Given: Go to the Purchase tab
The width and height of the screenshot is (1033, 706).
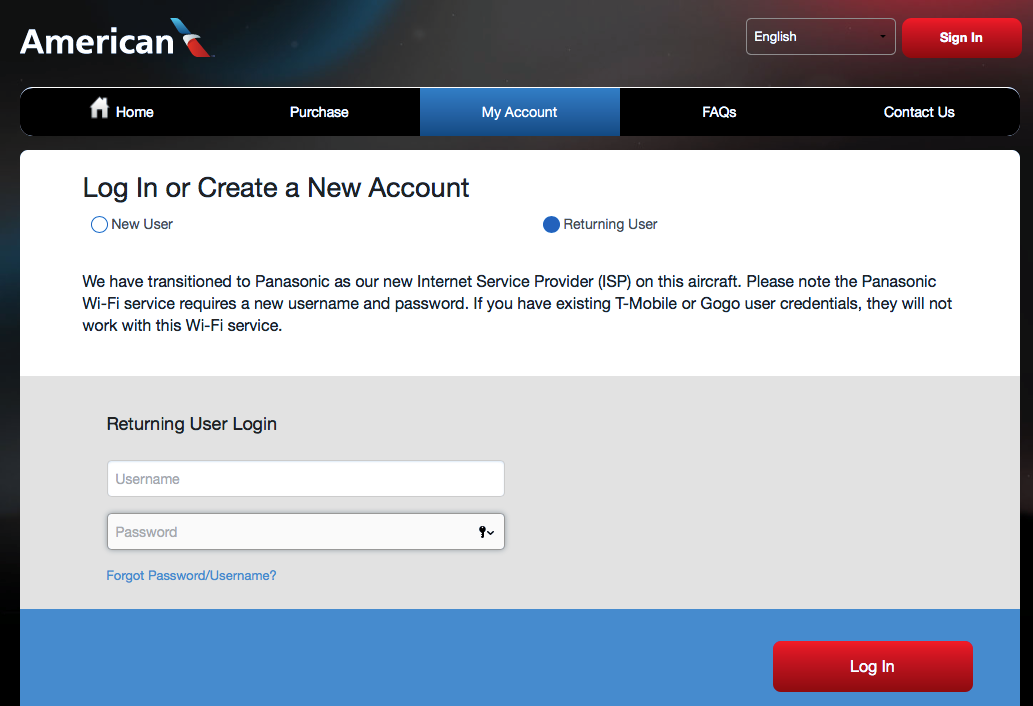Looking at the screenshot, I should 319,112.
